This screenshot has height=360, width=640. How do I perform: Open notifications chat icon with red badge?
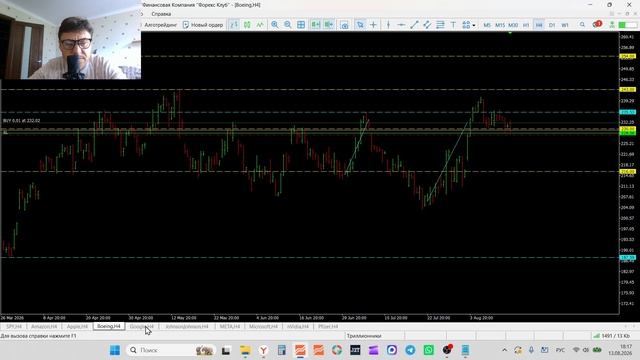pos(597,24)
